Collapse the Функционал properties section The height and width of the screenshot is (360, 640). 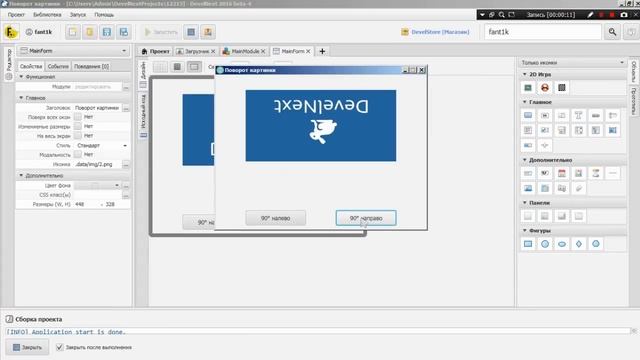pyautogui.click(x=21, y=76)
